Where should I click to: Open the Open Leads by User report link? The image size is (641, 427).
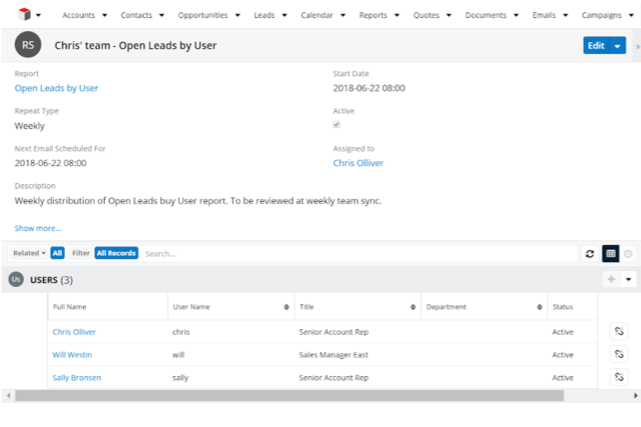point(56,88)
